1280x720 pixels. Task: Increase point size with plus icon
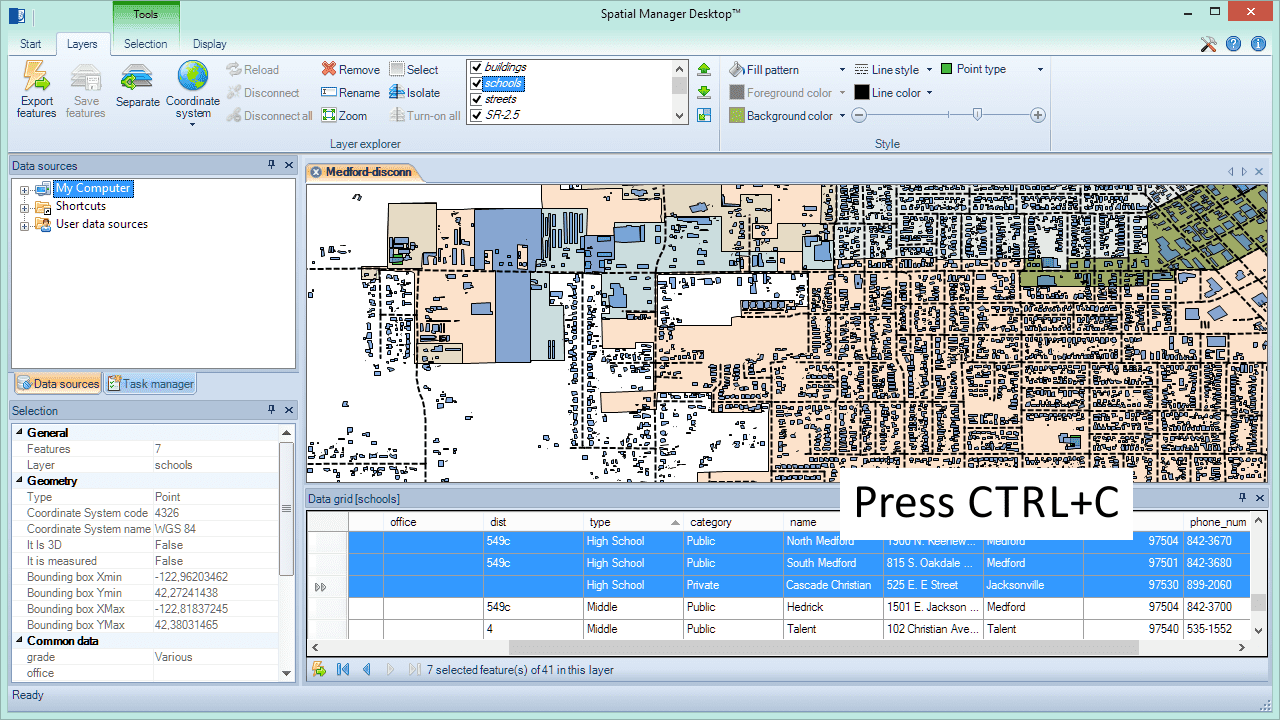tap(1038, 115)
